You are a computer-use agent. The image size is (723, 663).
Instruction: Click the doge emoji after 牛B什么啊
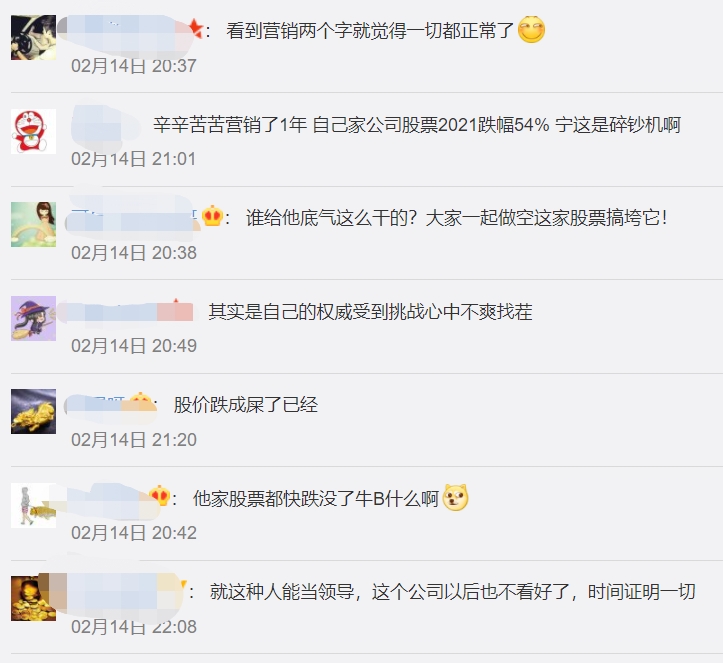tap(456, 497)
